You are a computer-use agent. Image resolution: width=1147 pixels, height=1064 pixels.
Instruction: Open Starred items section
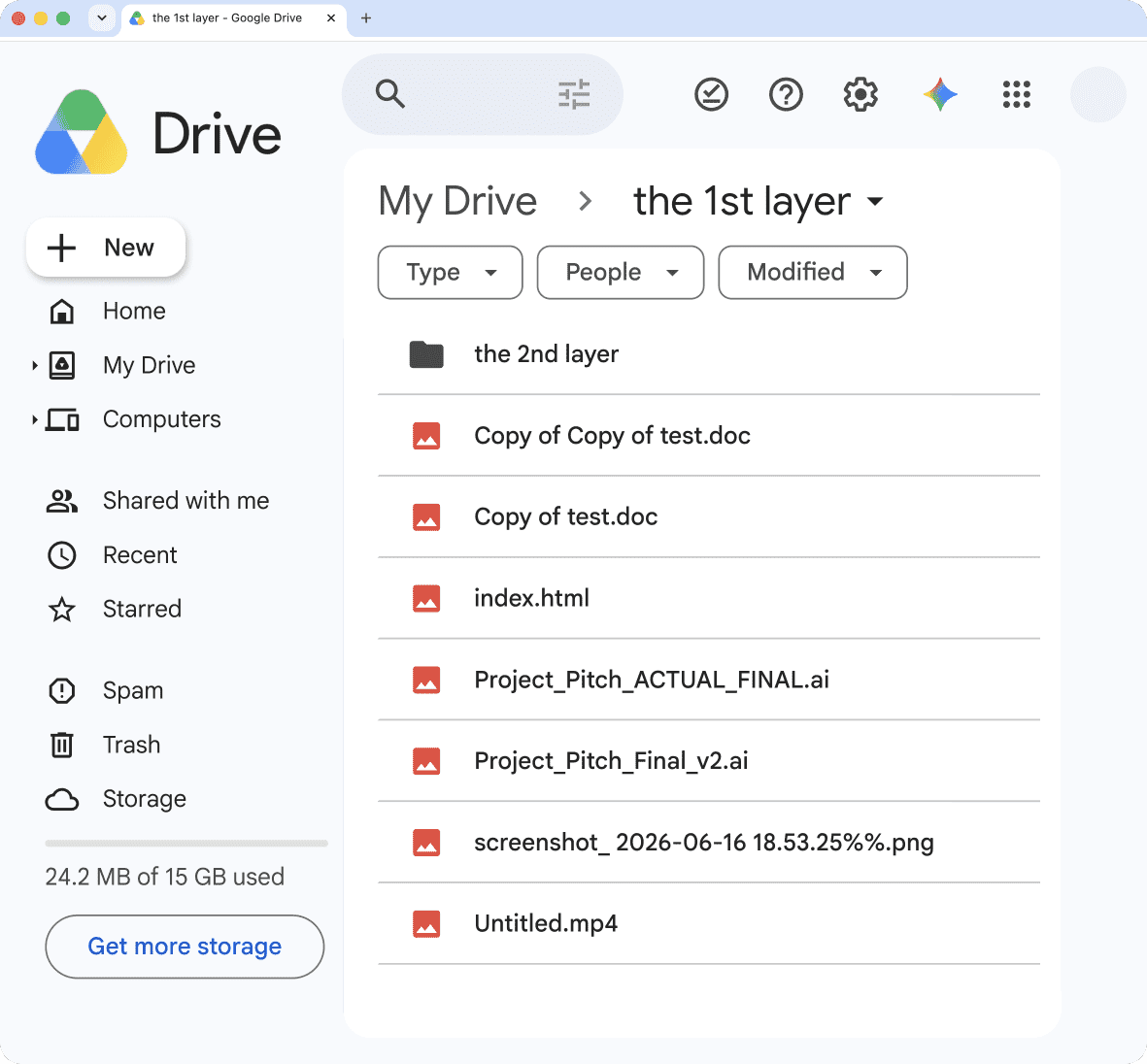point(142,609)
